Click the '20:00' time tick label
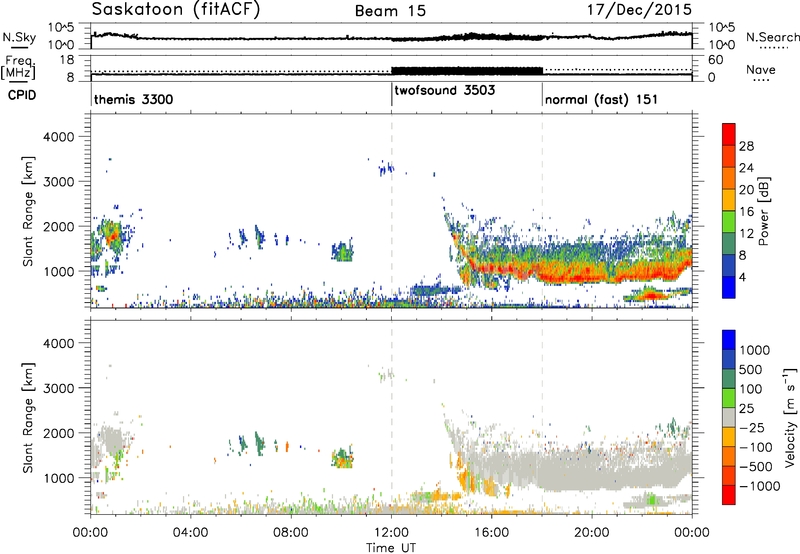 tap(592, 533)
